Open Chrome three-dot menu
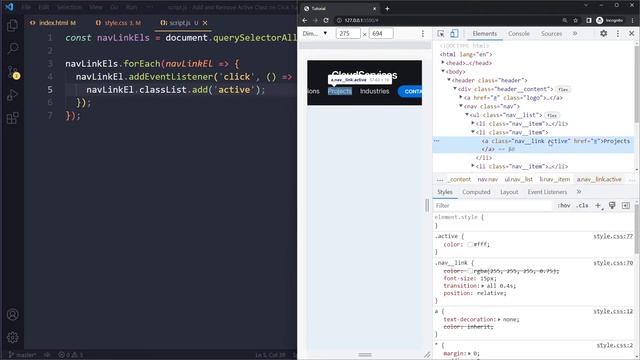The width and height of the screenshot is (640, 360). tap(633, 20)
